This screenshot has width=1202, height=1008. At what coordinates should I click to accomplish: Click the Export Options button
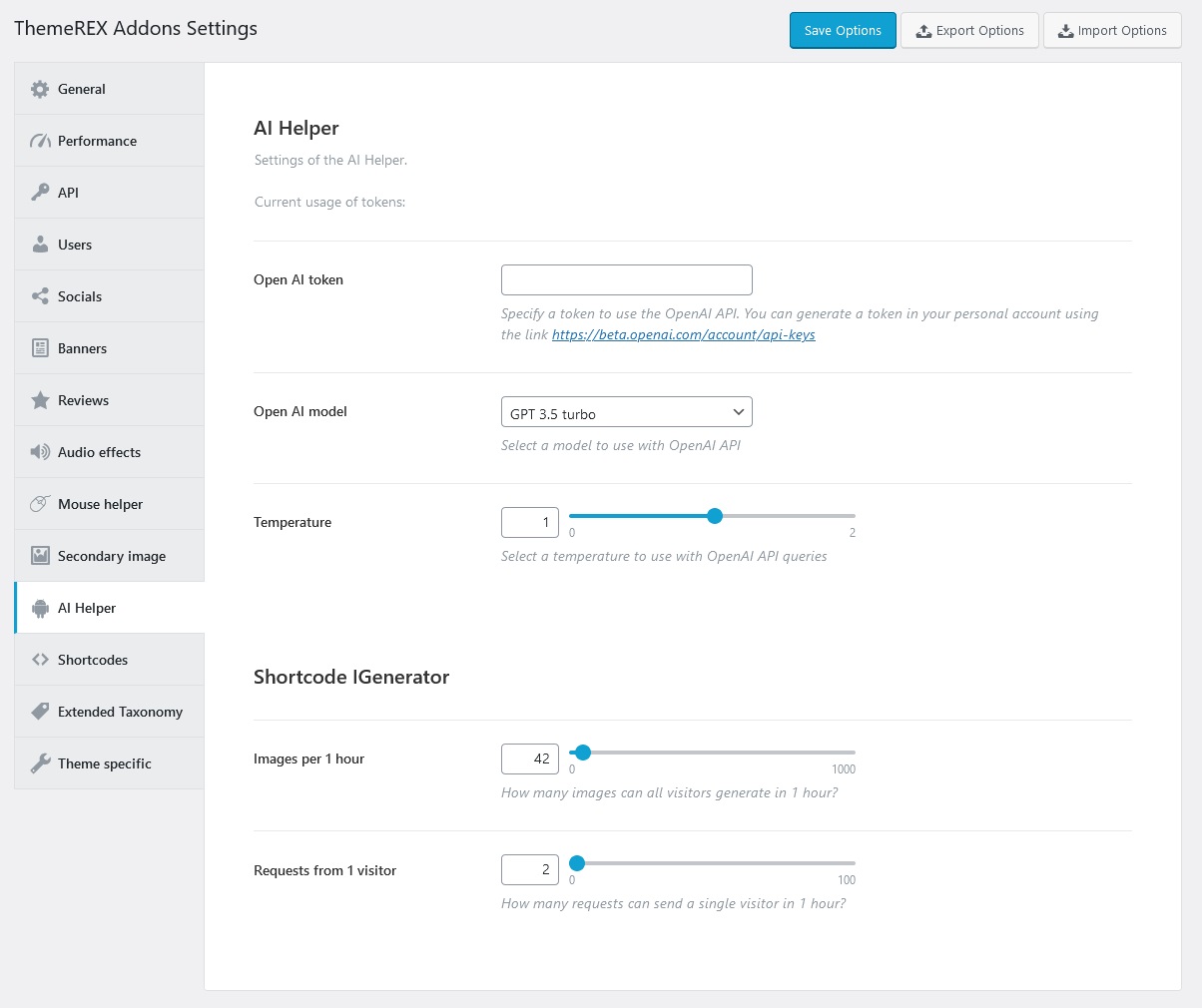point(969,30)
